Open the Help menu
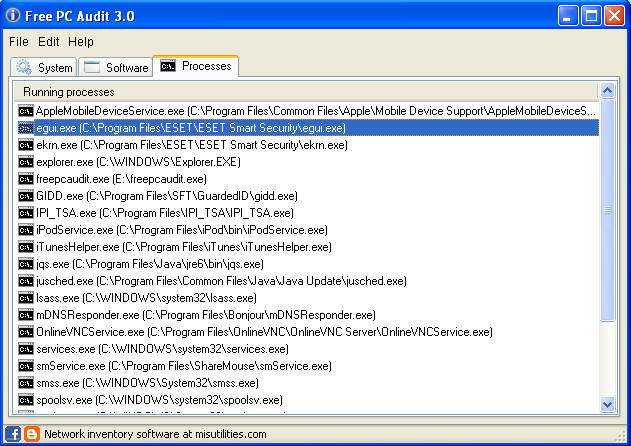 [x=80, y=41]
